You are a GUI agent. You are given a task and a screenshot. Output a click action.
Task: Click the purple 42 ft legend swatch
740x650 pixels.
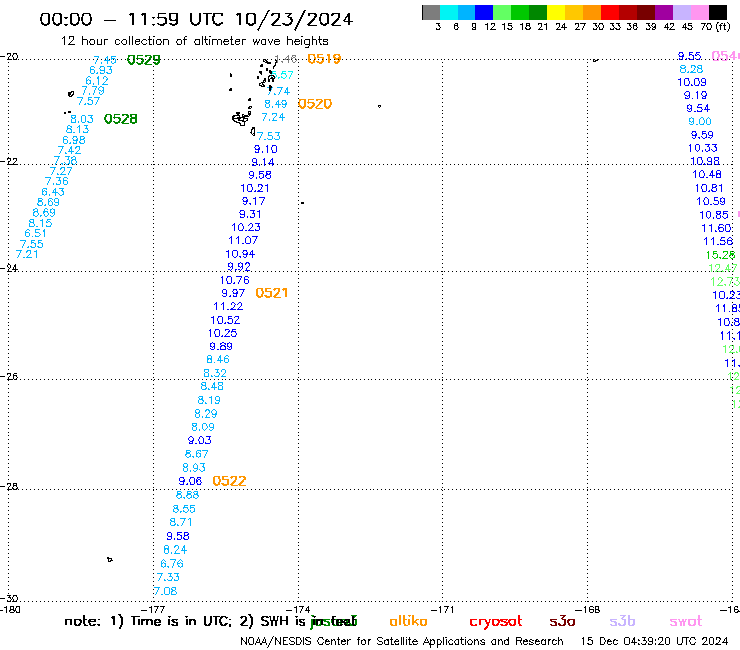pyautogui.click(x=664, y=12)
